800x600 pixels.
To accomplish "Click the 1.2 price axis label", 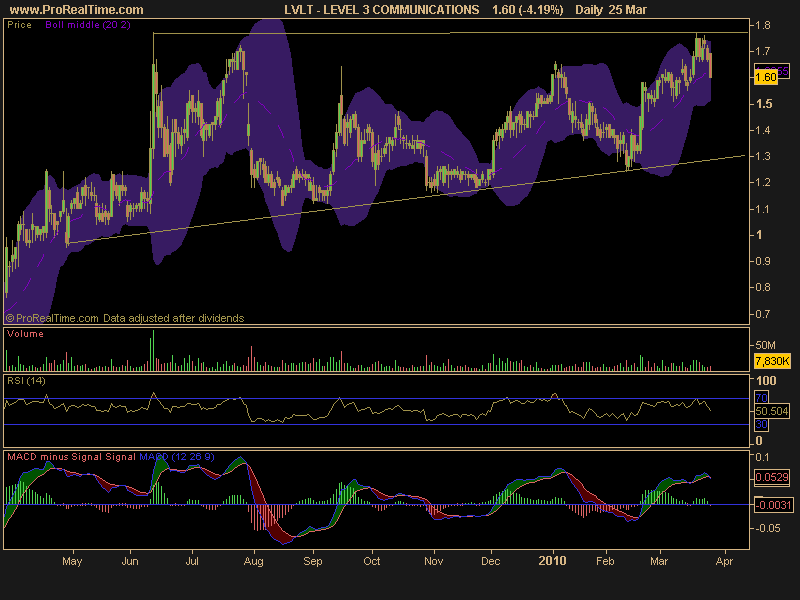I will (763, 182).
